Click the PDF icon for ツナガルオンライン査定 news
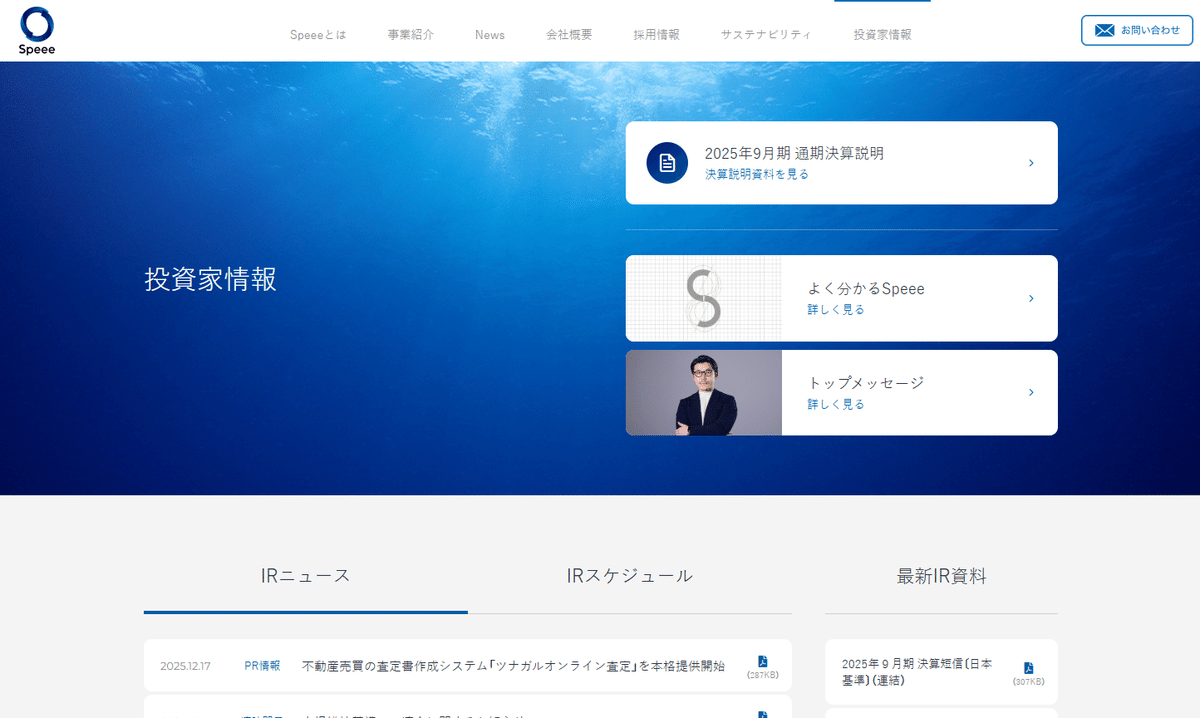 click(764, 660)
